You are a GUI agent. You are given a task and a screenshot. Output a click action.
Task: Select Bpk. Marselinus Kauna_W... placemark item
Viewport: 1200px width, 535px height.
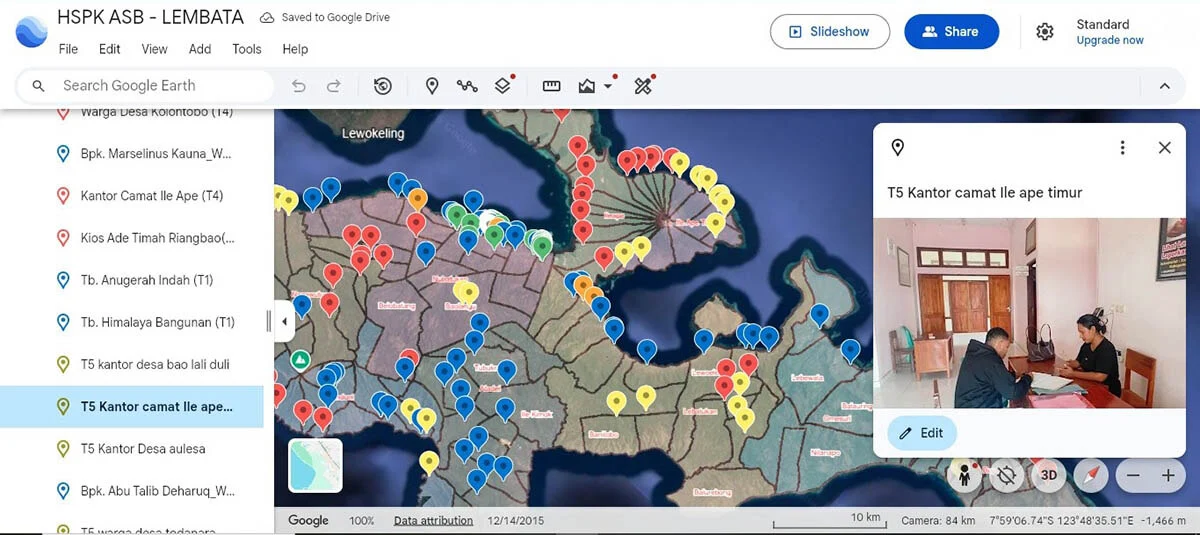pyautogui.click(x=132, y=154)
